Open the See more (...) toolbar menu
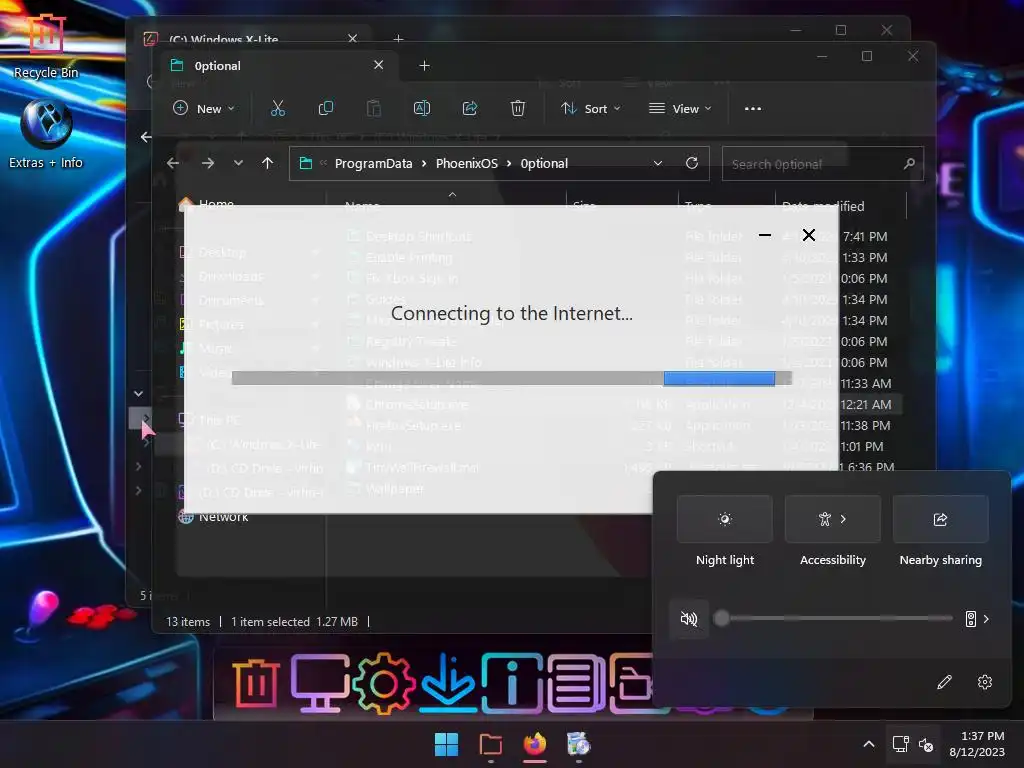Screen dimensions: 1024x768 (753, 108)
